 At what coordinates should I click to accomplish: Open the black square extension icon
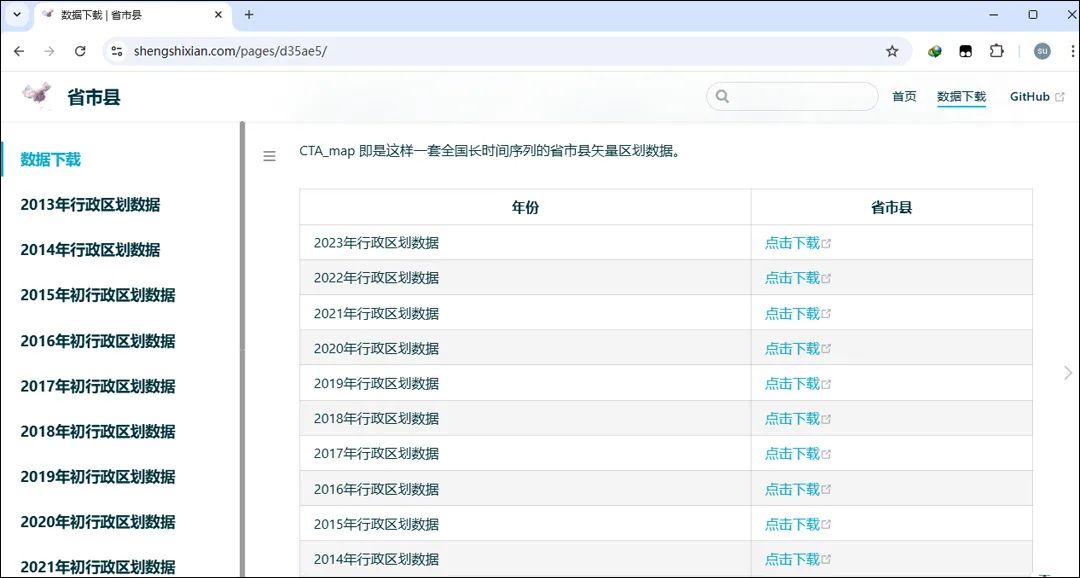(x=966, y=51)
